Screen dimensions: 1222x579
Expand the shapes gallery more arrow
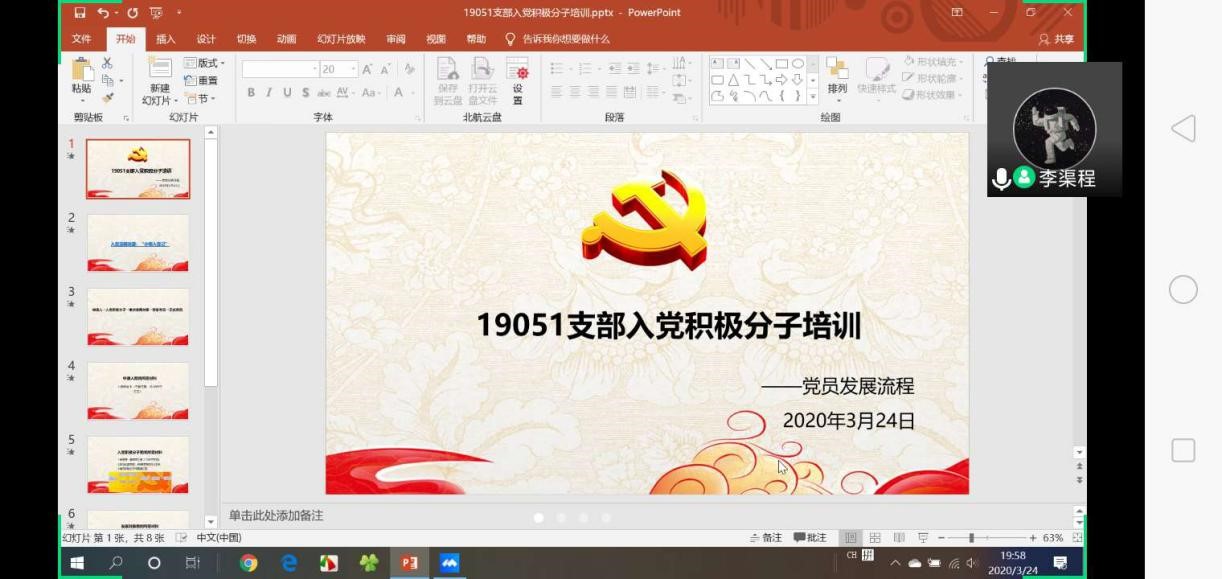click(x=812, y=97)
